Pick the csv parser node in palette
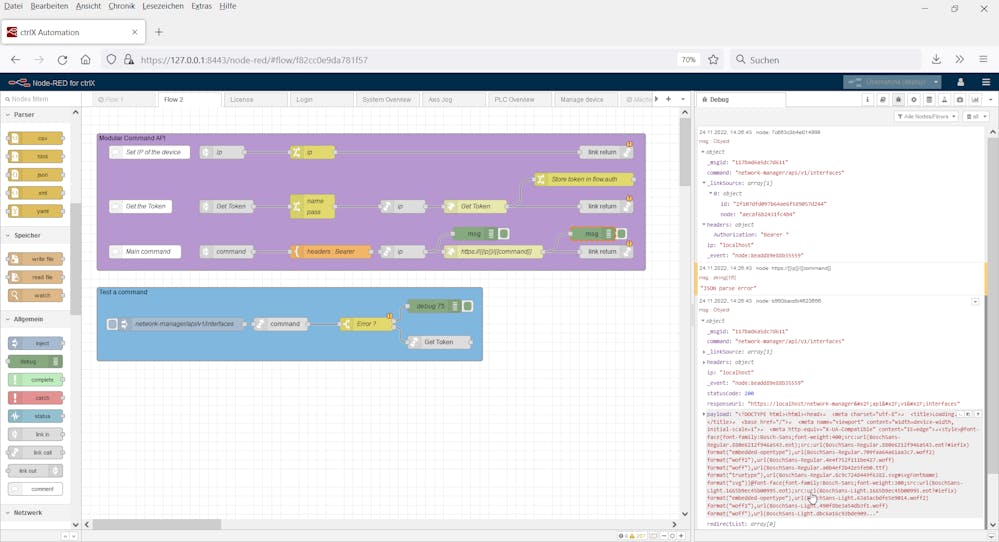This screenshot has height=542, width=999. pyautogui.click(x=36, y=138)
